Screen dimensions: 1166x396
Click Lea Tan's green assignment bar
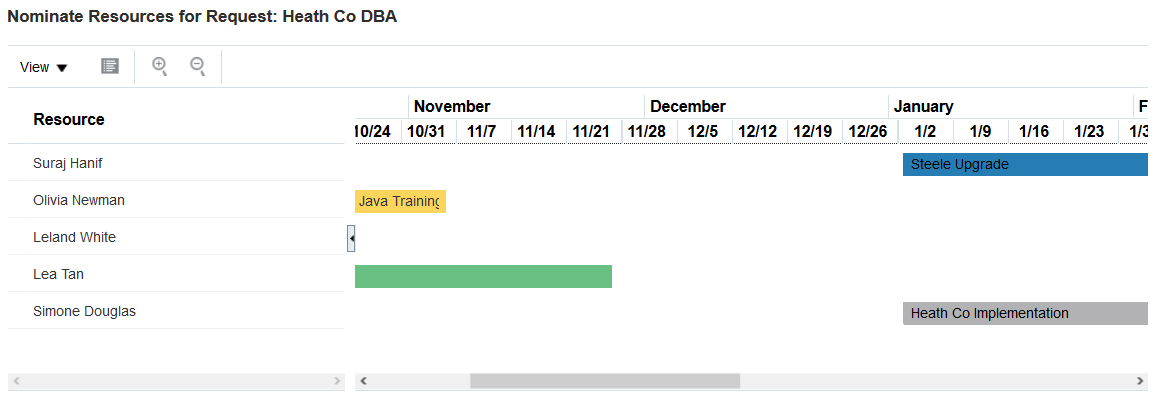click(x=483, y=276)
